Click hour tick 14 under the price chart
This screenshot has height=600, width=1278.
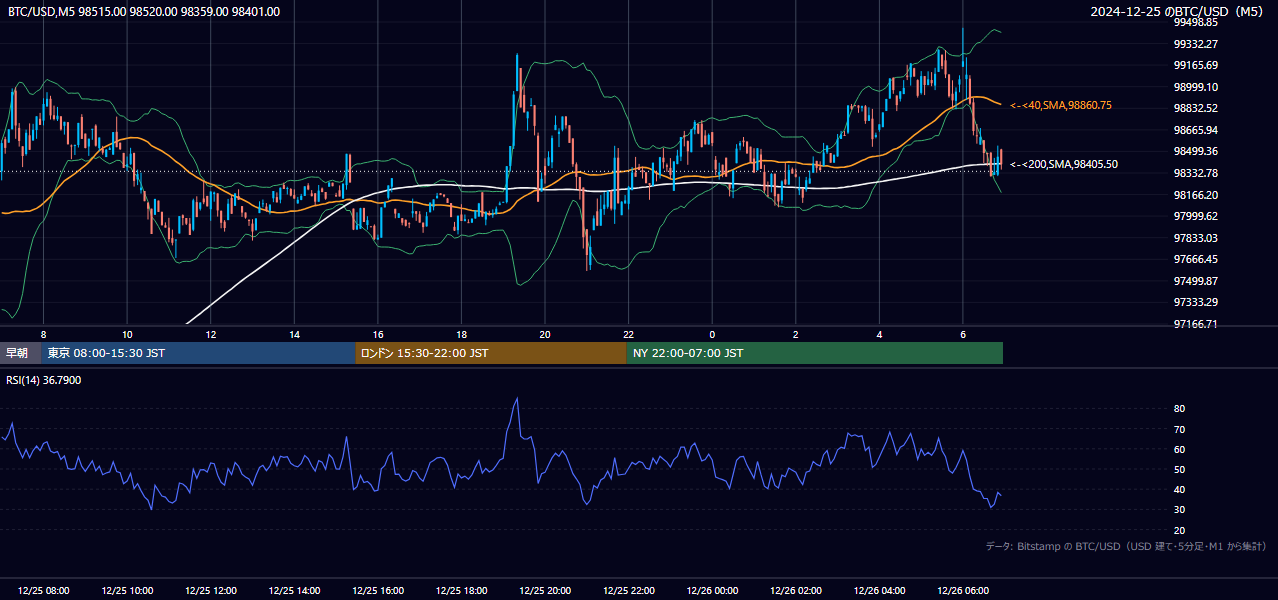294,334
